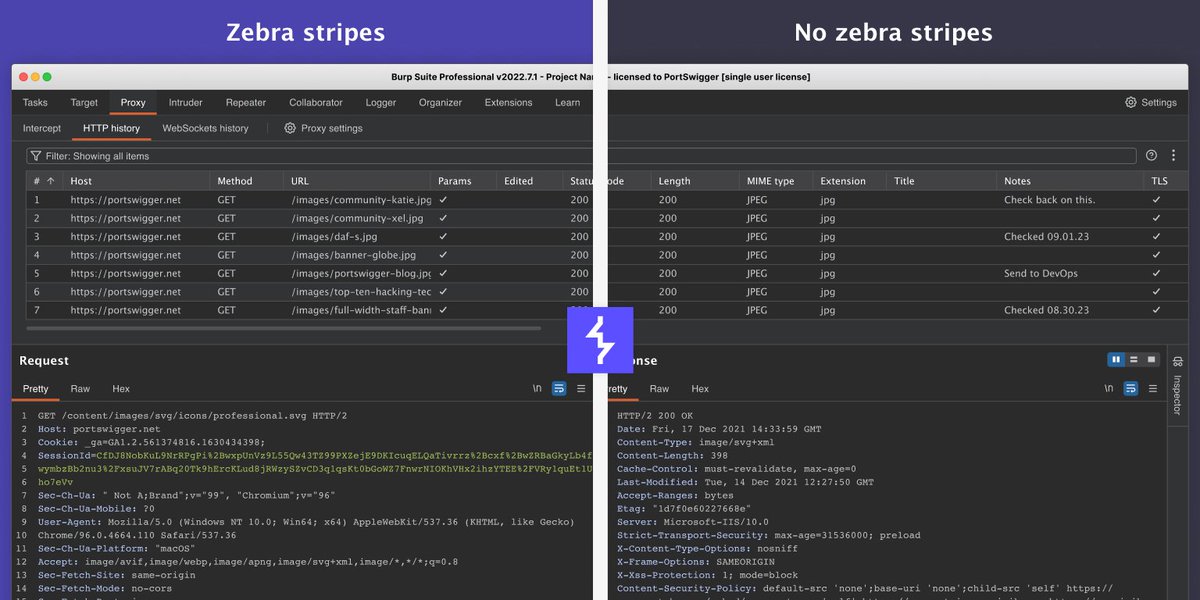Screen dimensions: 1200x600
Task: Expand the Inspector vertical label
Action: click(x=1177, y=395)
